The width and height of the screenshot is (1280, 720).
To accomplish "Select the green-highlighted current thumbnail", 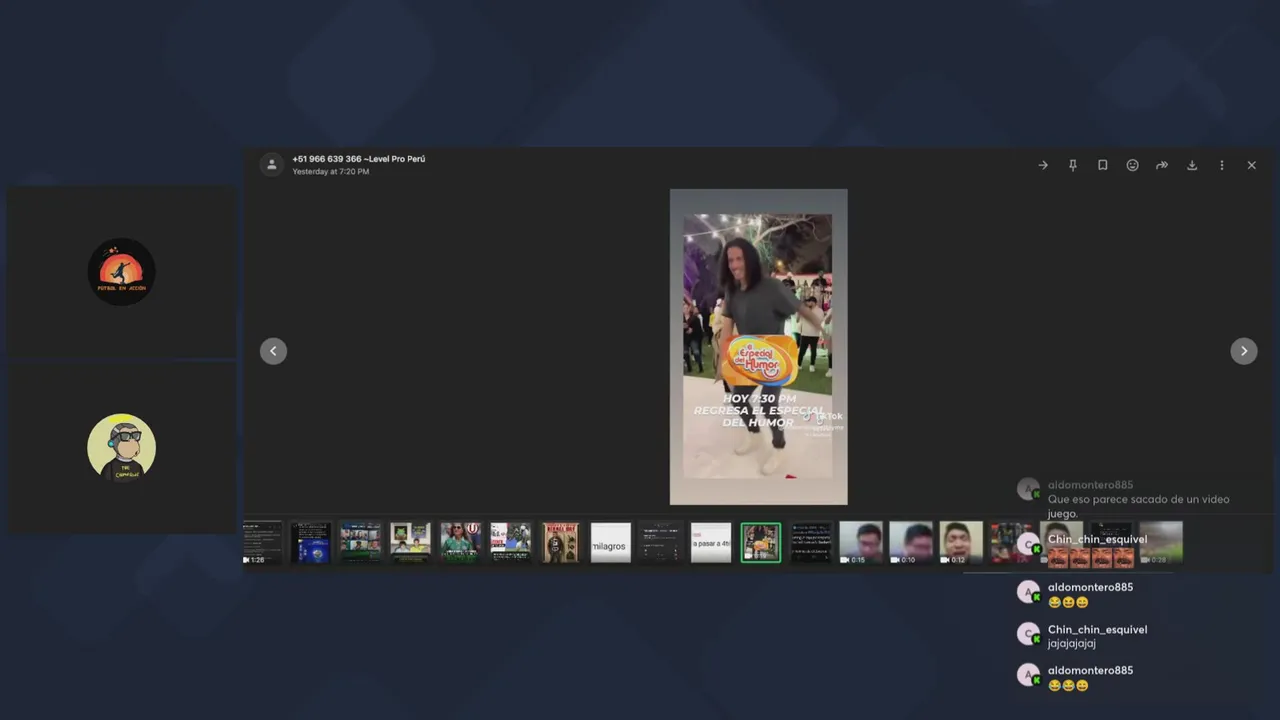I will [x=761, y=543].
